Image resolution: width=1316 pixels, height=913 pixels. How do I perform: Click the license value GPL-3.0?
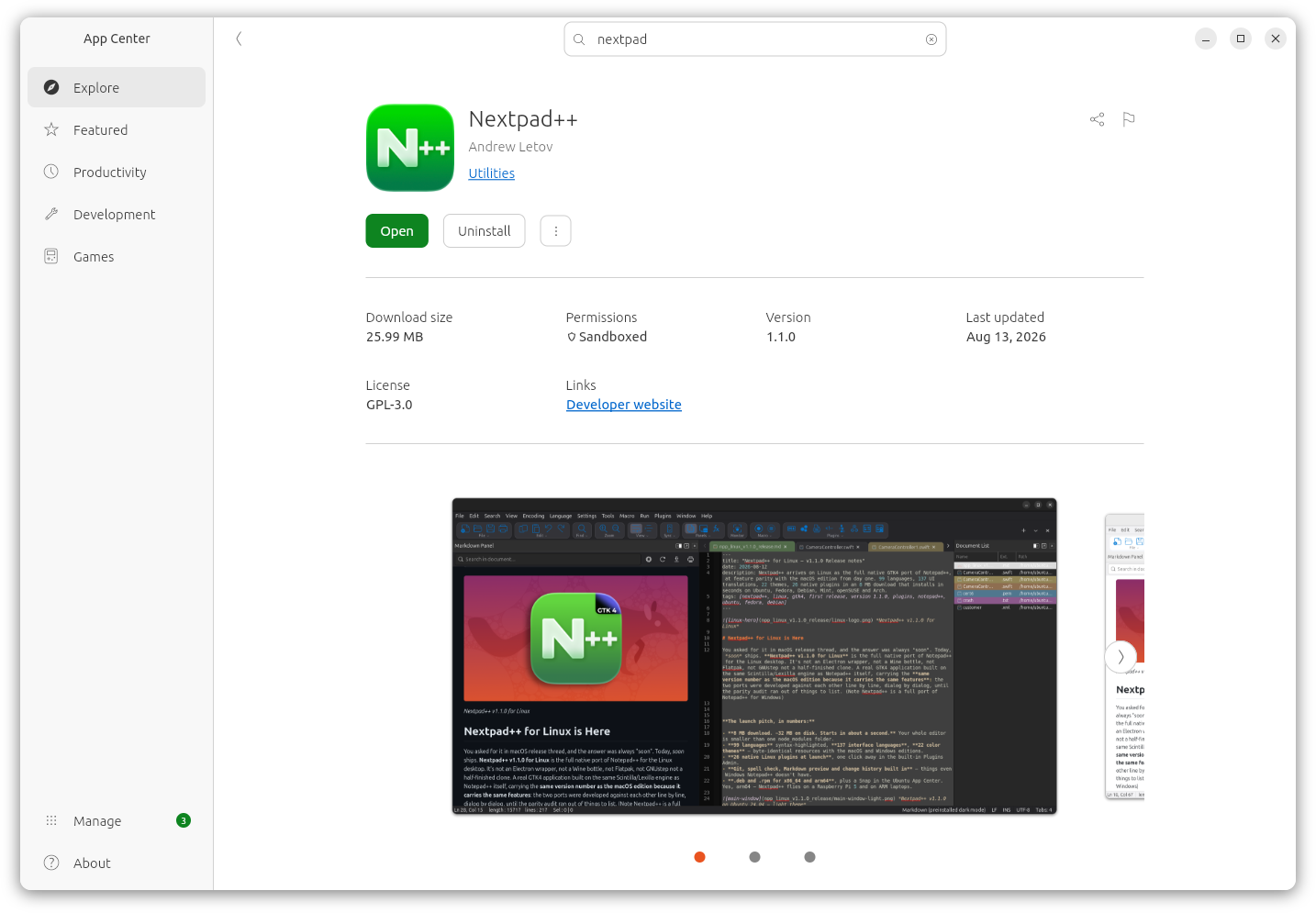pos(389,405)
